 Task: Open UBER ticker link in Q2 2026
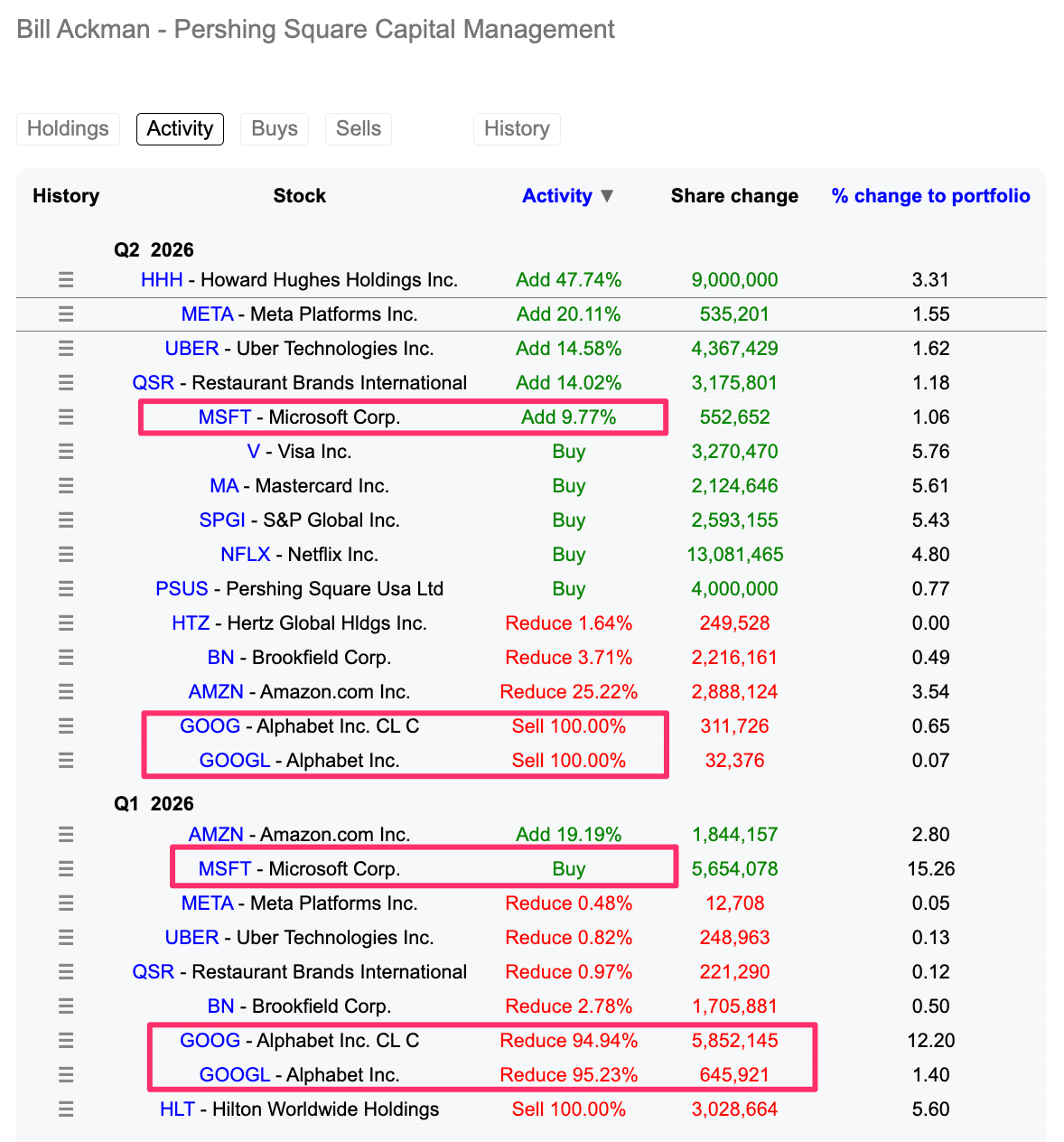(191, 349)
